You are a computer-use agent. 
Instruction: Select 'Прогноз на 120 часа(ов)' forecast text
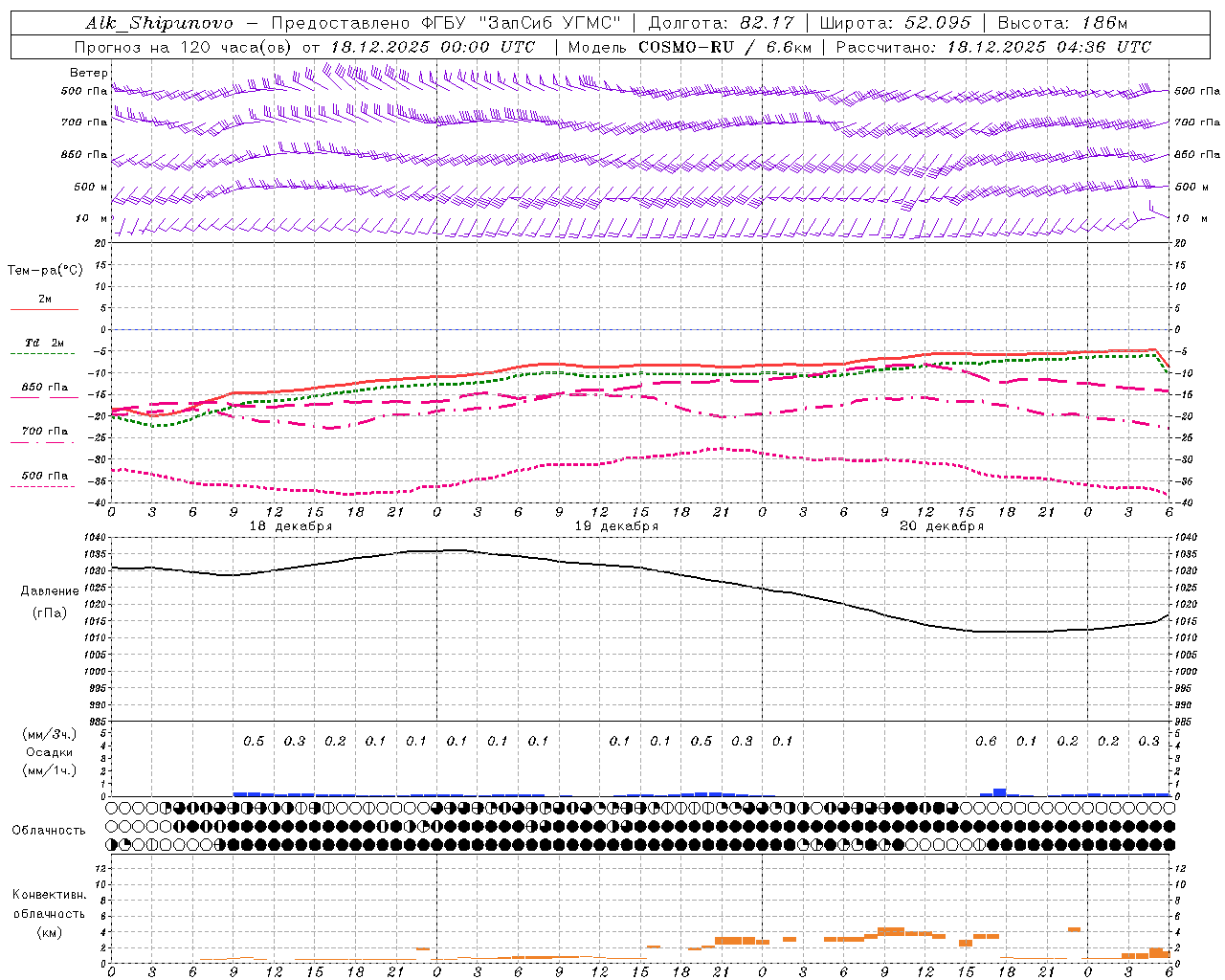coord(184,47)
